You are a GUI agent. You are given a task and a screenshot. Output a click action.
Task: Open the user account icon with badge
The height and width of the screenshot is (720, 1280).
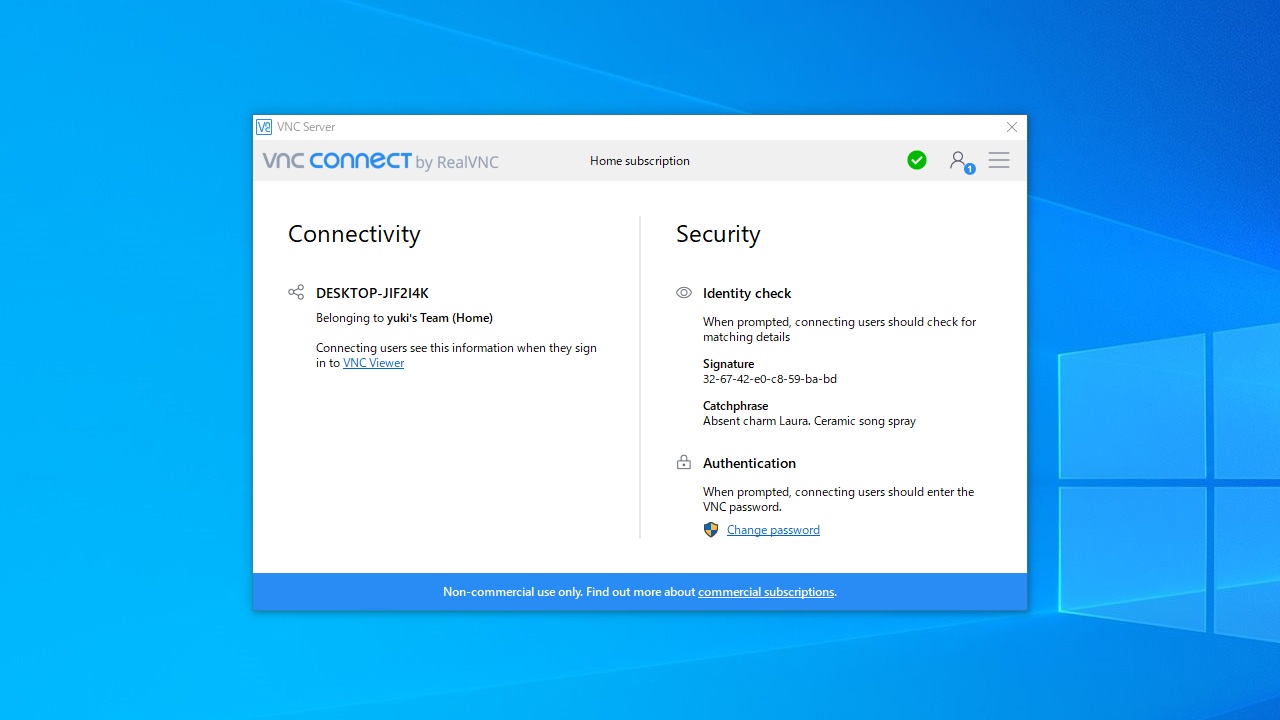960,161
